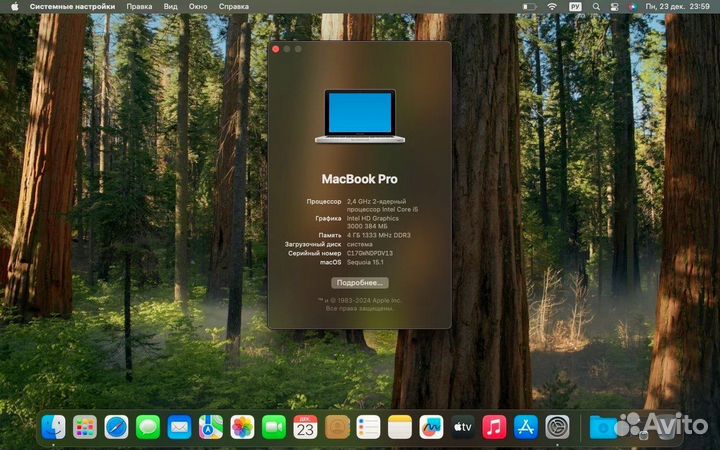The width and height of the screenshot is (720, 450).
Task: Click the 4 ГБ 1333 MHz DDR3 value
Action: (x=378, y=235)
